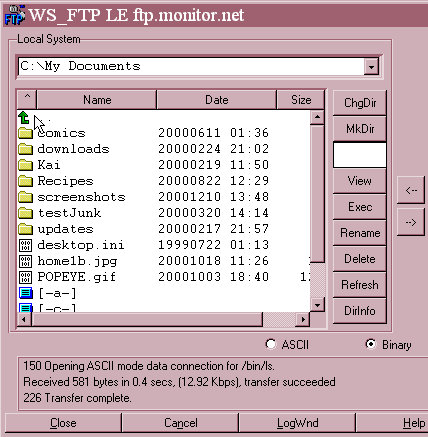Sort files by the Name column header
The width and height of the screenshot is (428, 437).
(x=97, y=99)
